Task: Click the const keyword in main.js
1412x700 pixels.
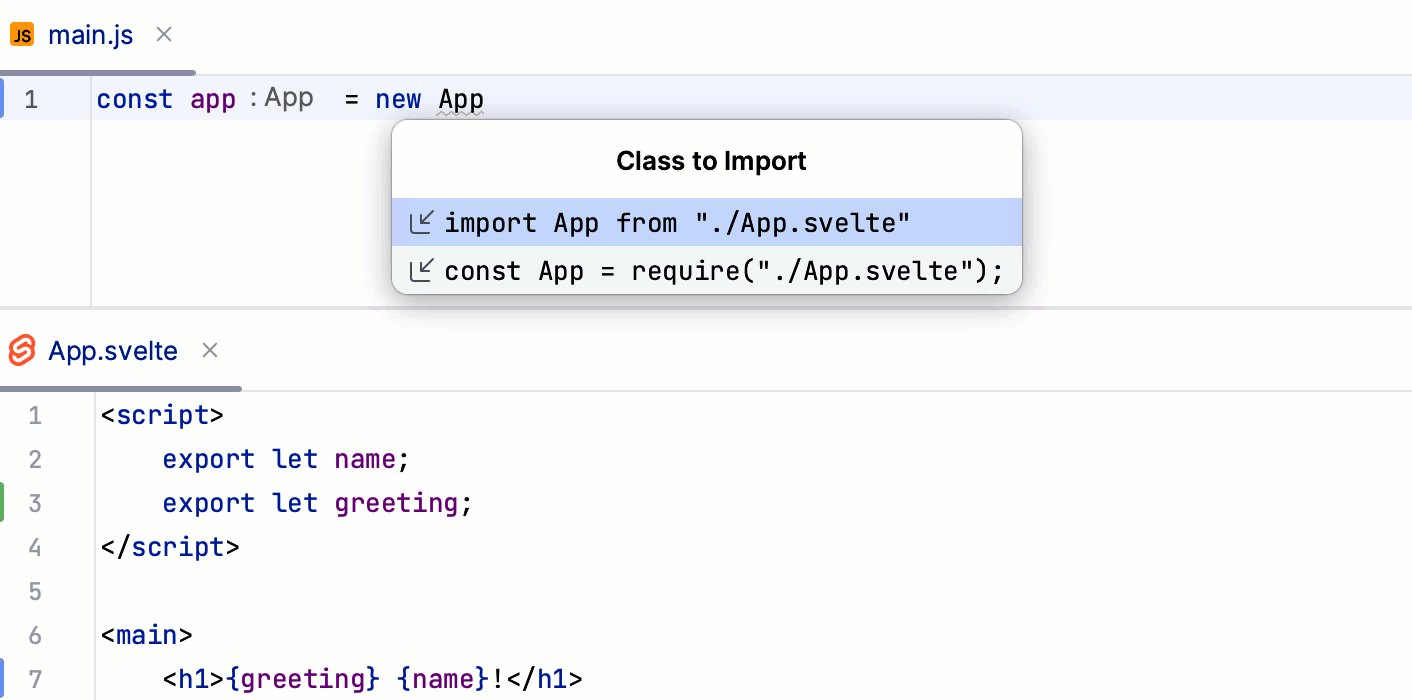Action: [134, 98]
